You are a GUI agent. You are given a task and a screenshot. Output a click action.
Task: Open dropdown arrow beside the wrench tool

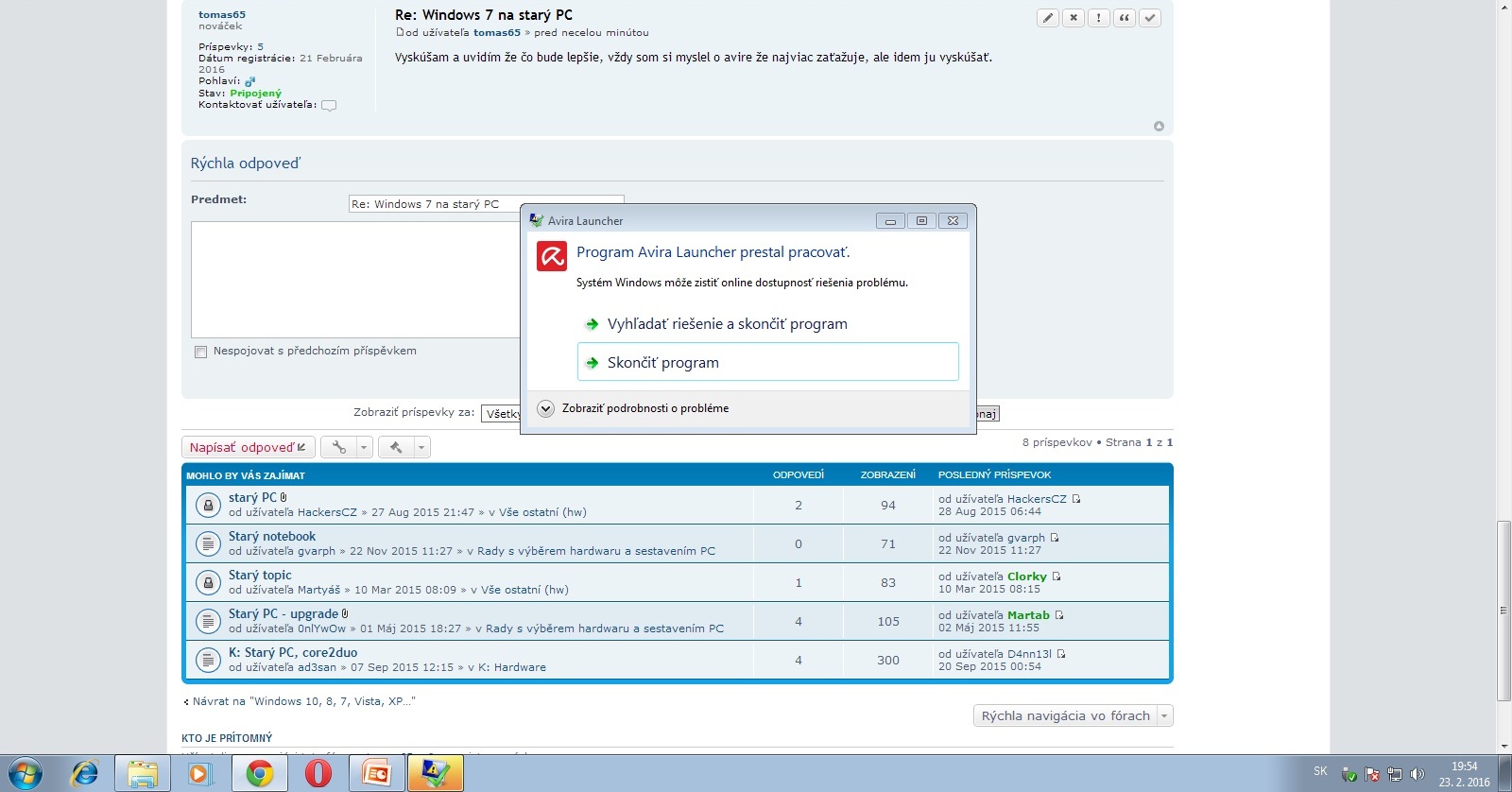coord(364,447)
